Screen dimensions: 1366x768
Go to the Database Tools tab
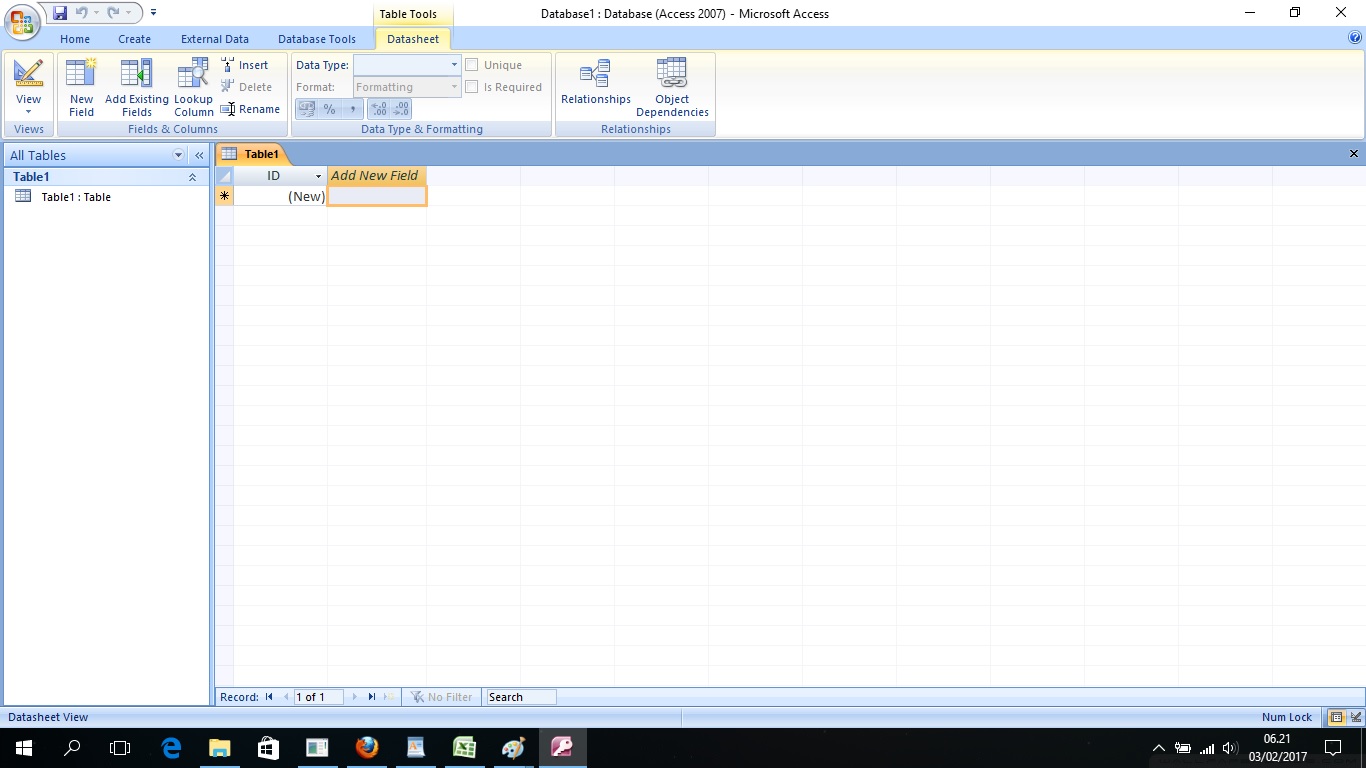coord(317,39)
